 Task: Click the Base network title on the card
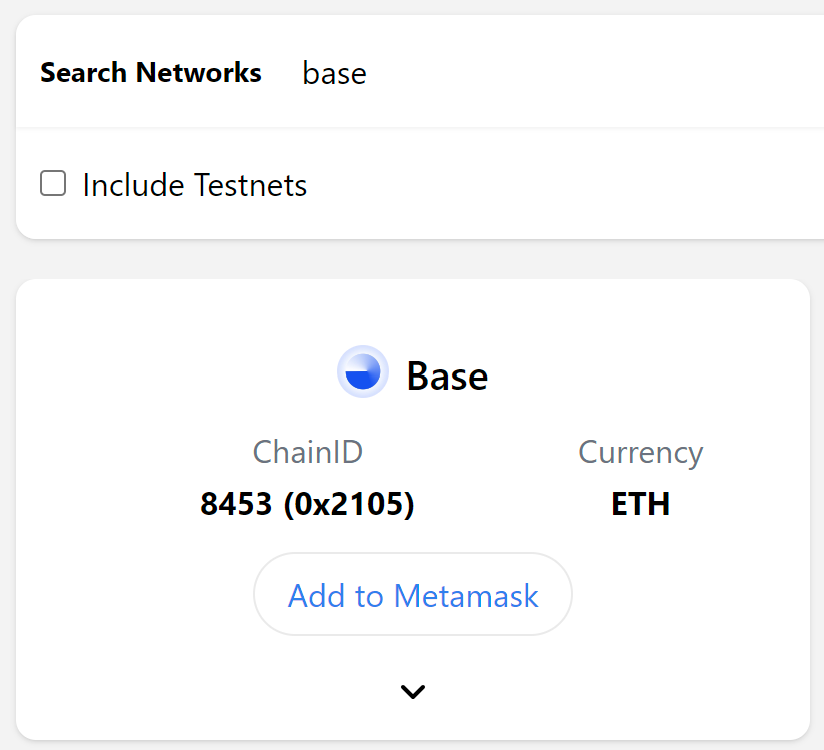pos(447,375)
